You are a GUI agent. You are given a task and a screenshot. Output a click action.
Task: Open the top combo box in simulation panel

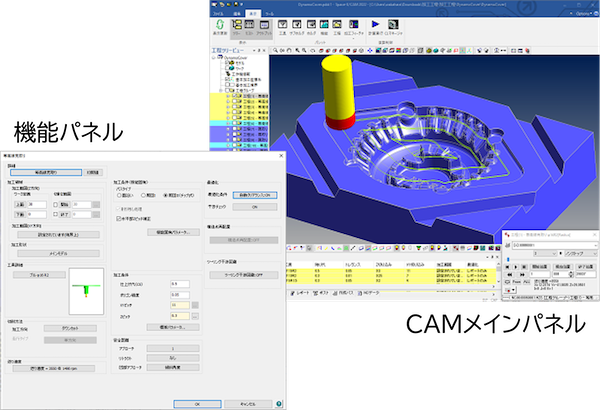[554, 245]
